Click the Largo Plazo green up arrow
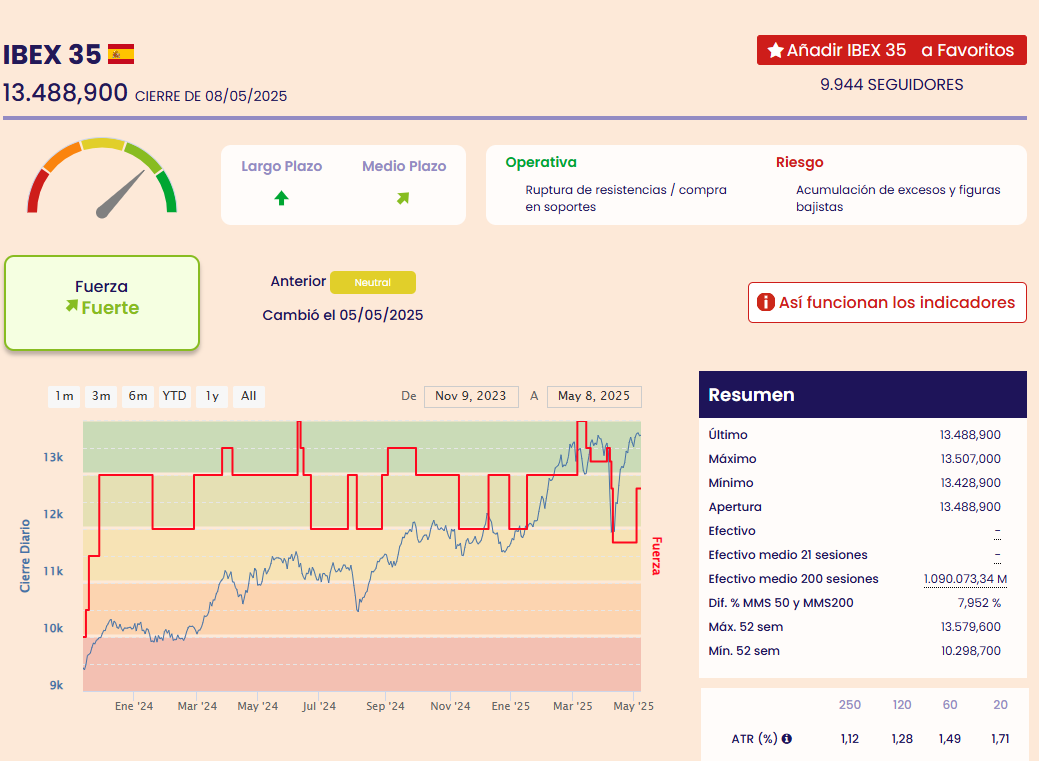 pos(282,198)
